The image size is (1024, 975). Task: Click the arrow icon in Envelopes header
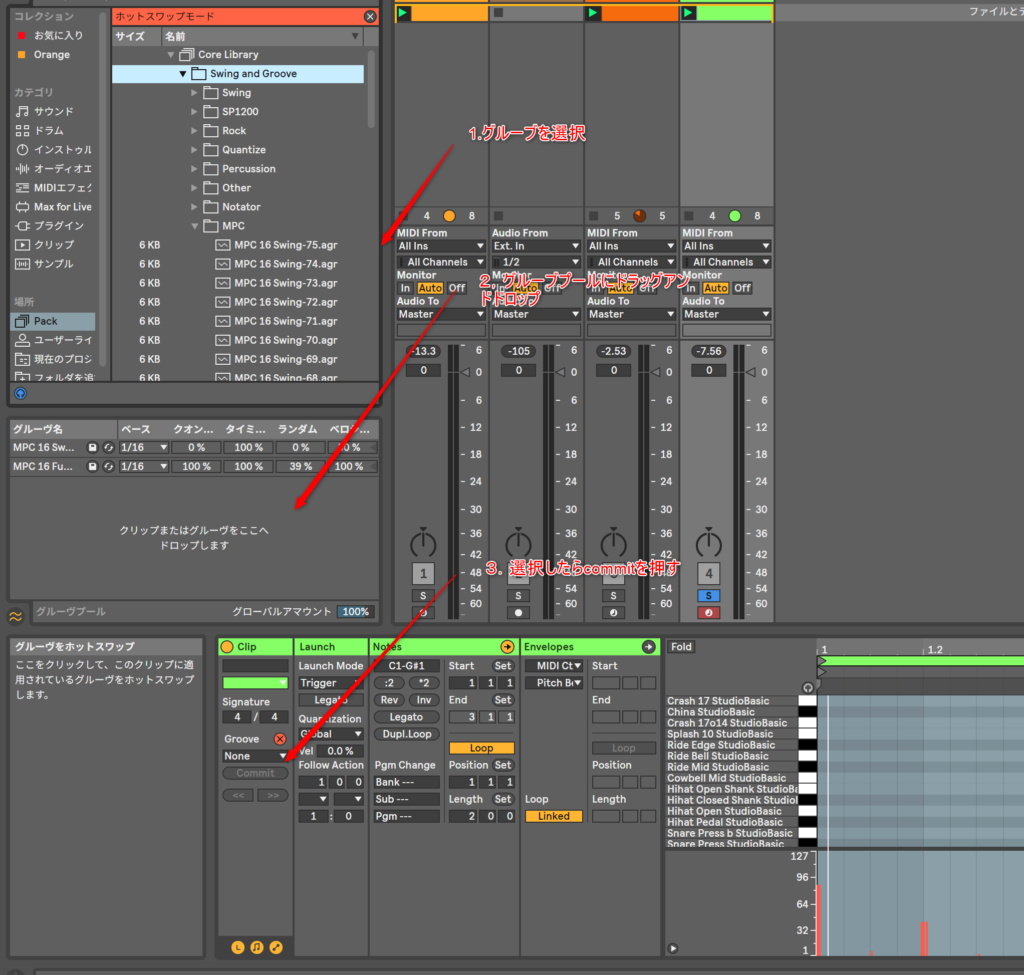click(648, 647)
